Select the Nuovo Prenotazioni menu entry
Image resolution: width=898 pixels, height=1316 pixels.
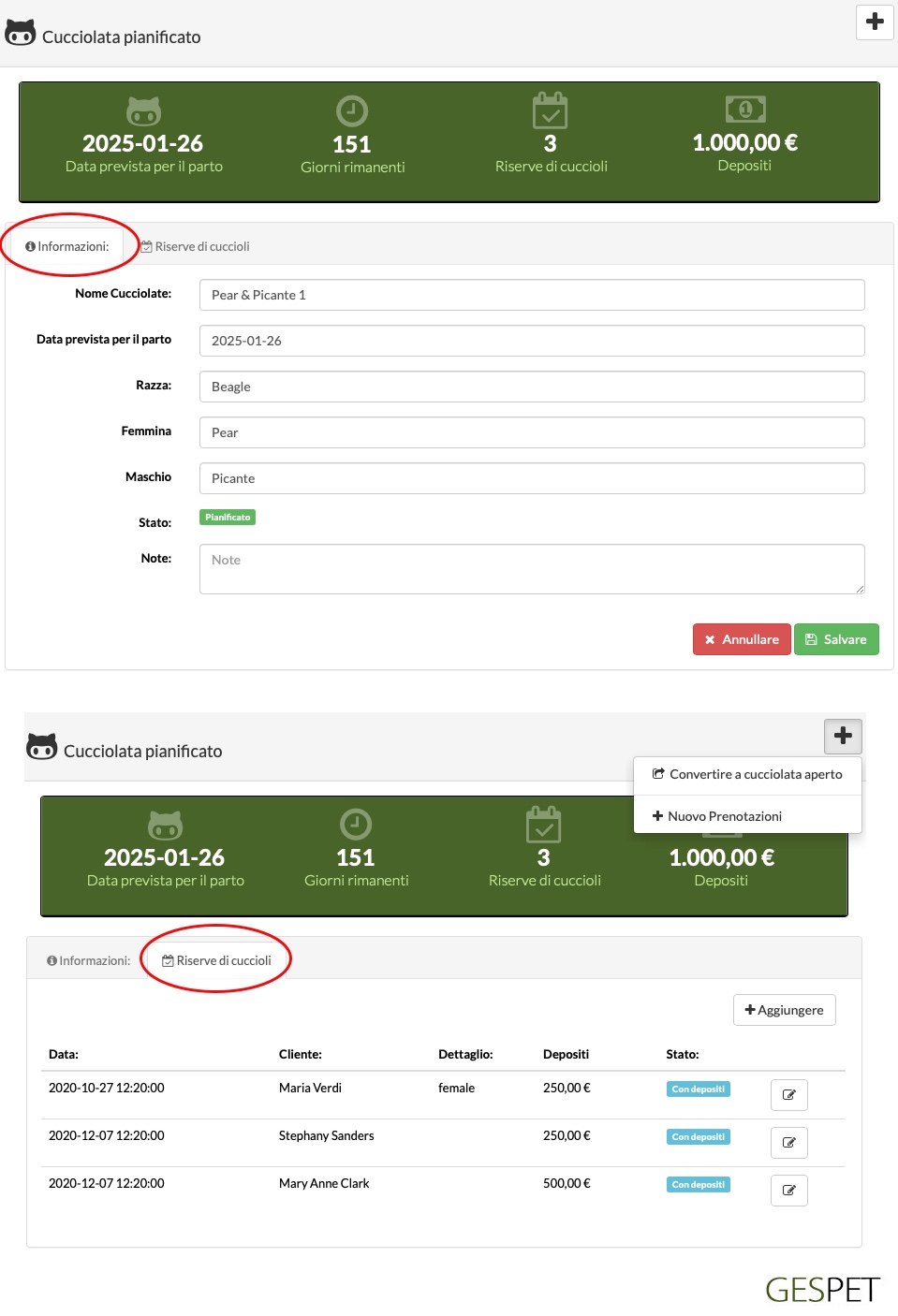717,816
